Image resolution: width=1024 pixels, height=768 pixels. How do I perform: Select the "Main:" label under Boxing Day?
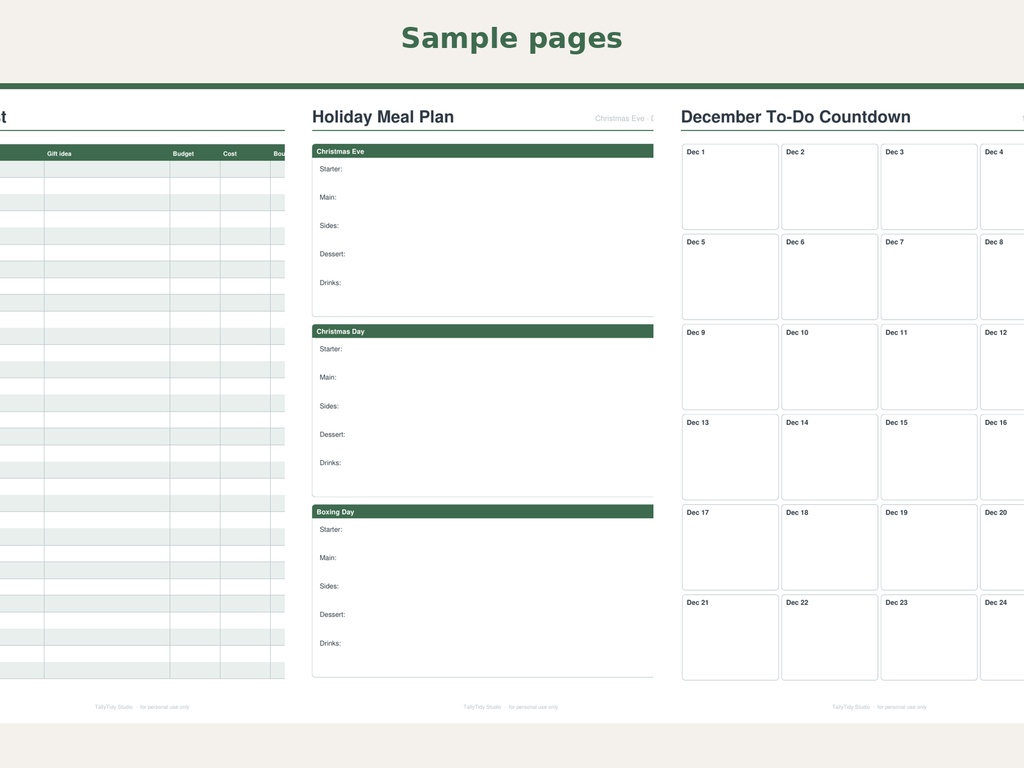(x=328, y=558)
